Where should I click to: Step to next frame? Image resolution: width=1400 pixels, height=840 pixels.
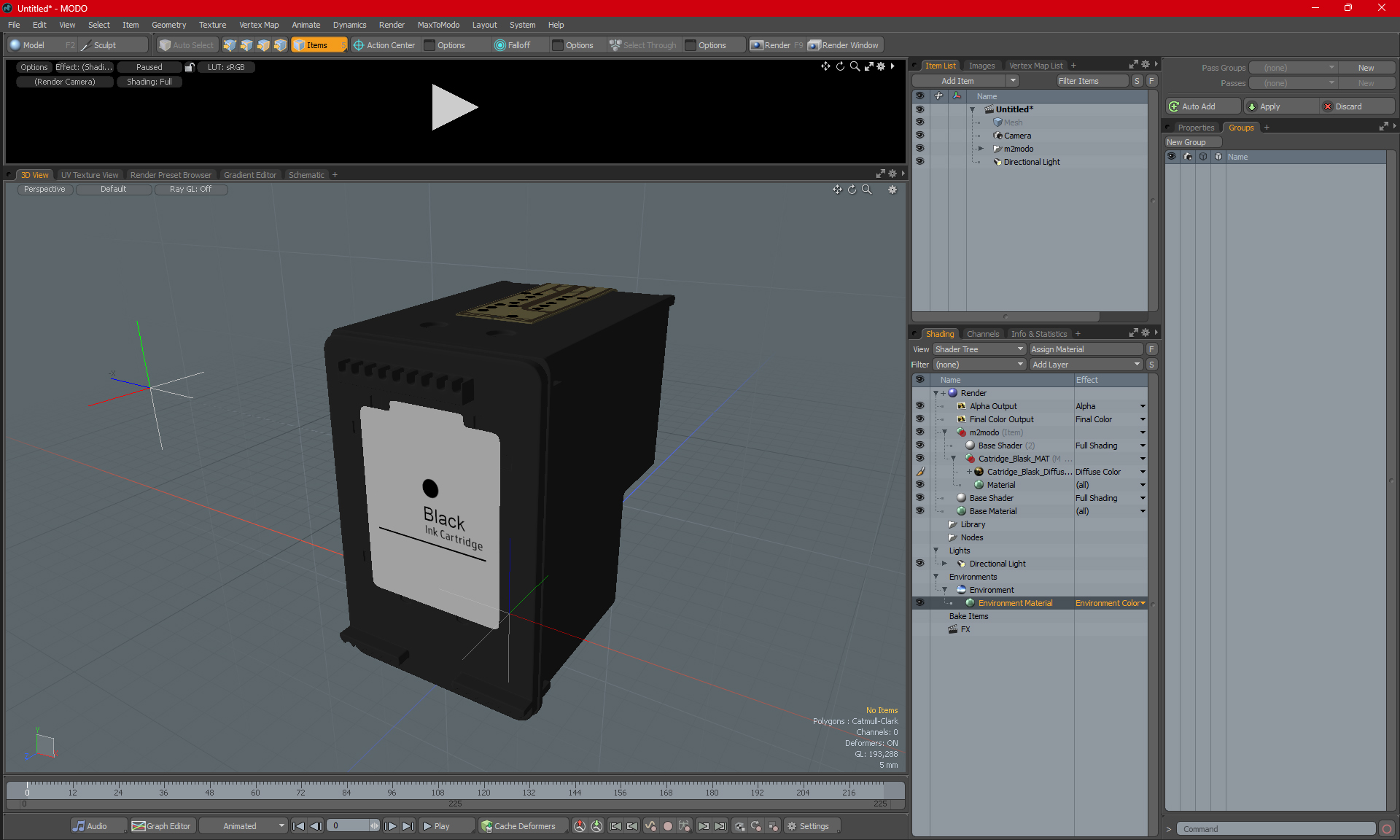click(x=391, y=826)
